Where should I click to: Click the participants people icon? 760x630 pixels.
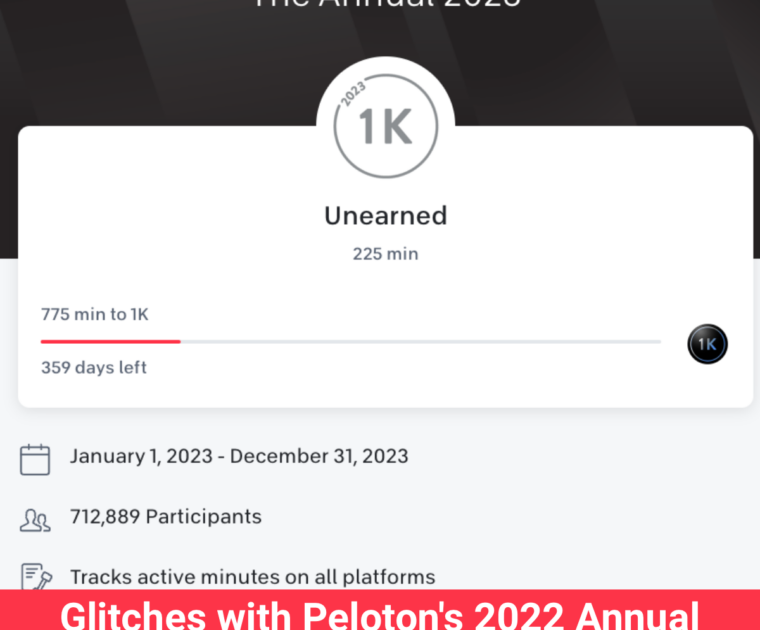click(x=35, y=520)
